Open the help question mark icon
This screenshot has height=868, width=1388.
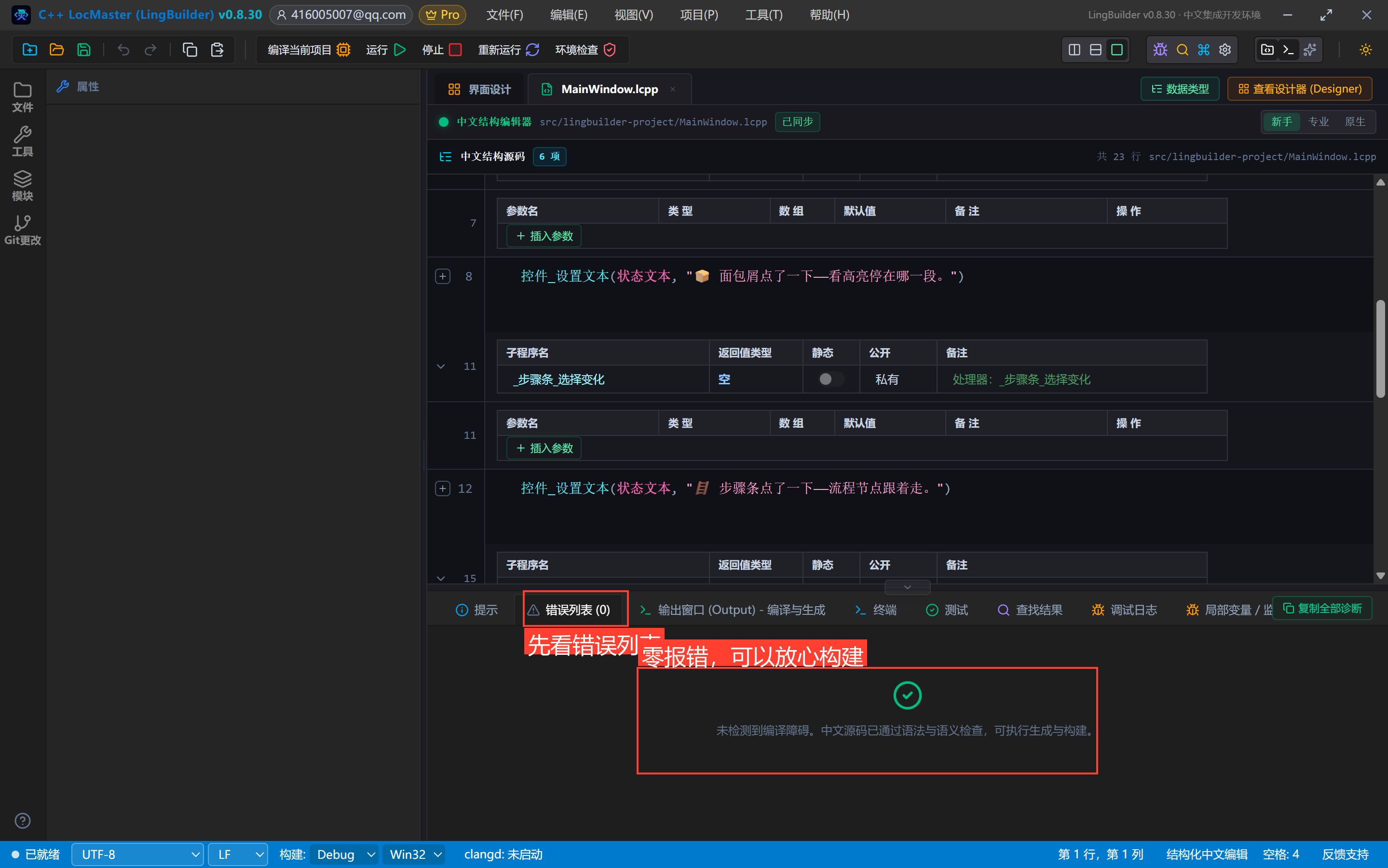point(22,820)
